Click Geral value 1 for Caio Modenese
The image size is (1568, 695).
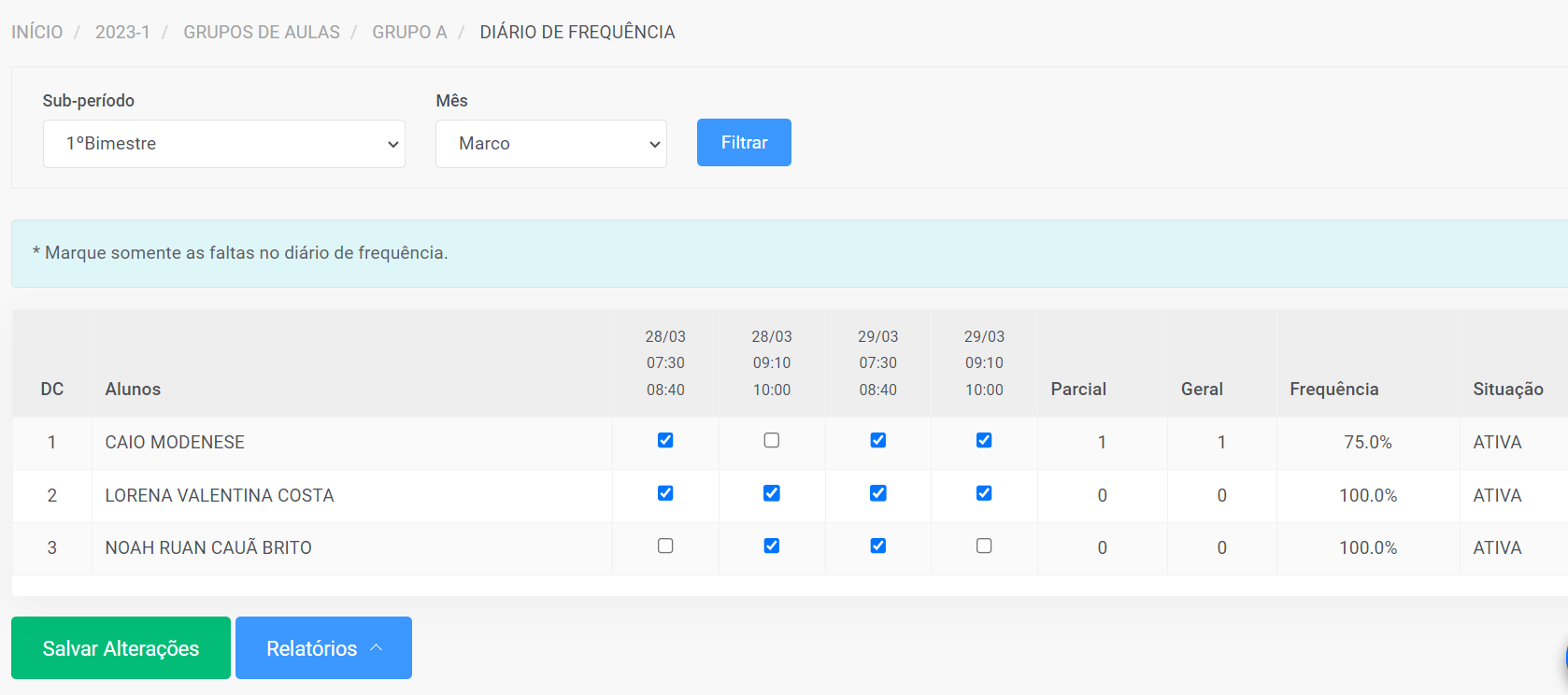pyautogui.click(x=1221, y=442)
